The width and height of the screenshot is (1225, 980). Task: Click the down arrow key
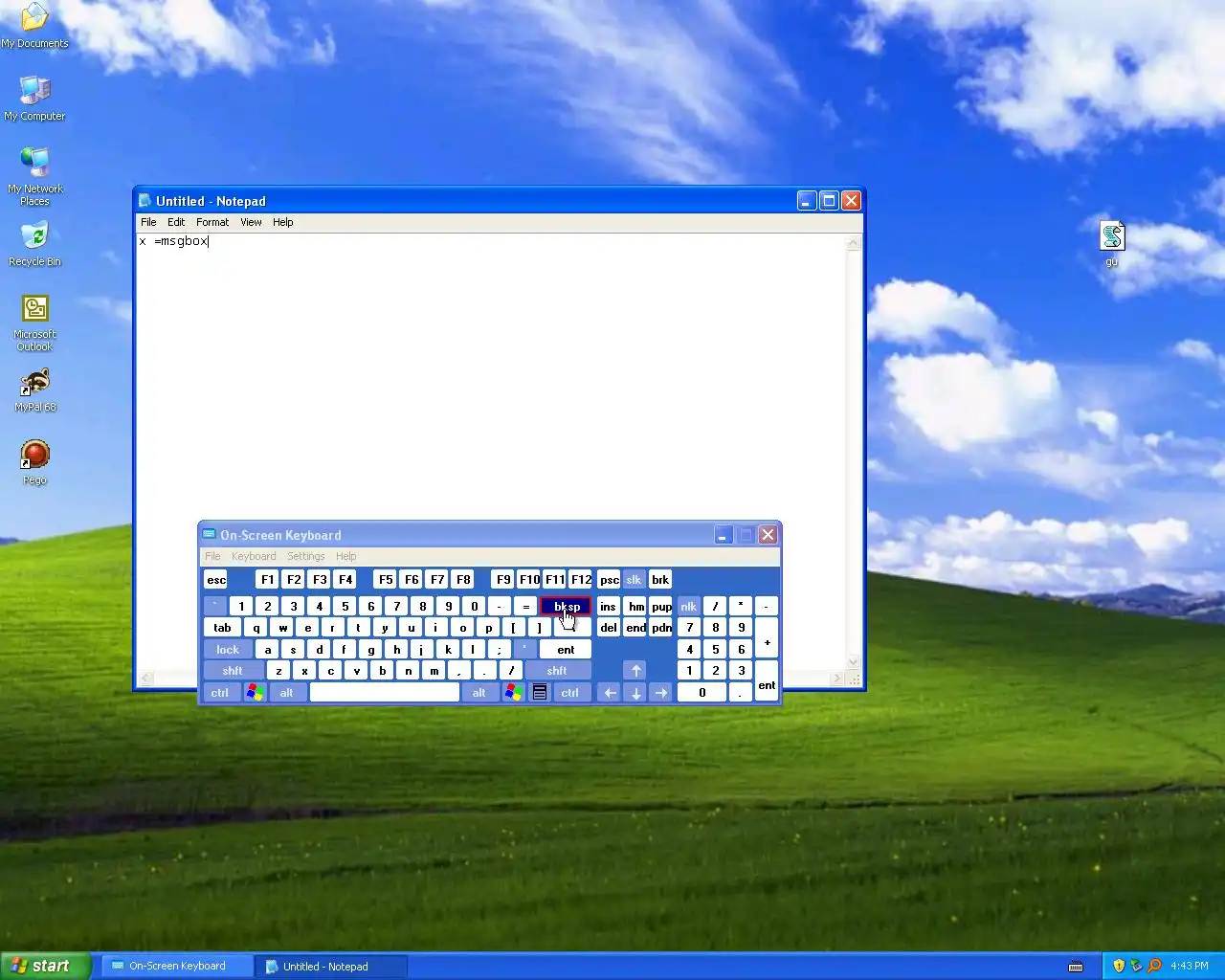coord(635,692)
